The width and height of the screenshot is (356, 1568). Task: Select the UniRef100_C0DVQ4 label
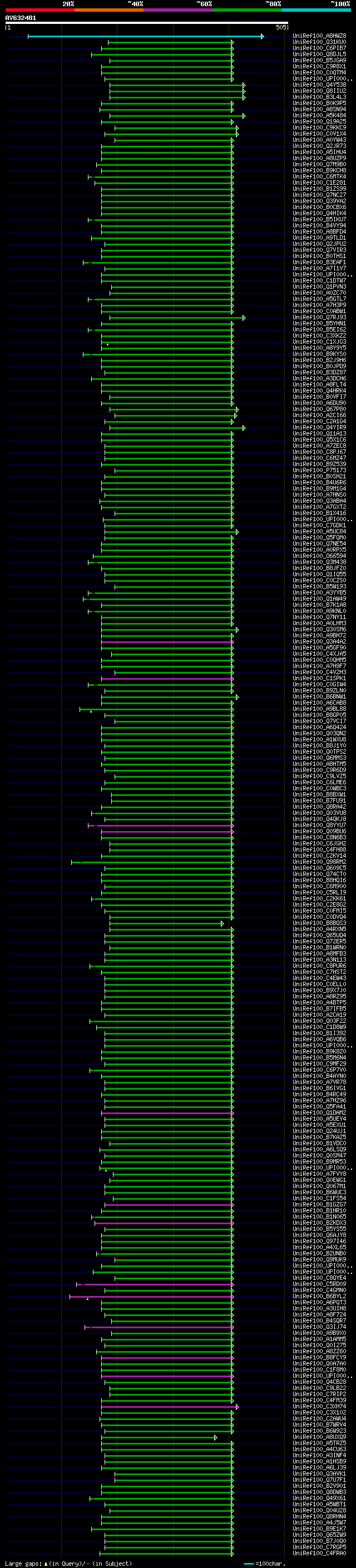319,917
